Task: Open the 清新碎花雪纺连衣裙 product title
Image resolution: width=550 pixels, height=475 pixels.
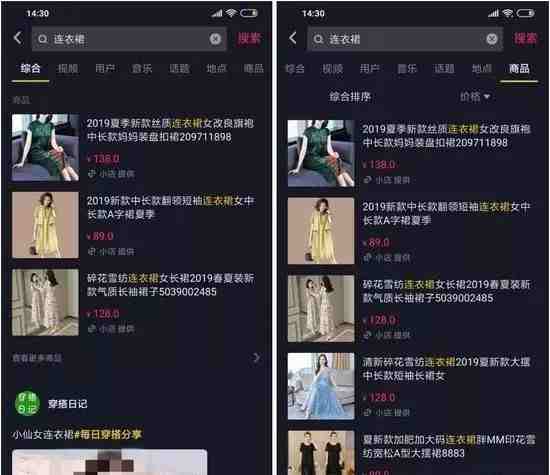Action: [446, 369]
